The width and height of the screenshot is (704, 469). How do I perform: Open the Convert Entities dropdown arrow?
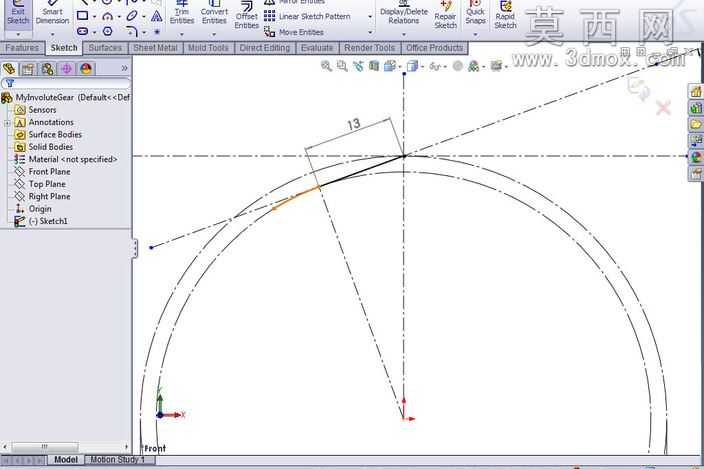[x=214, y=34]
